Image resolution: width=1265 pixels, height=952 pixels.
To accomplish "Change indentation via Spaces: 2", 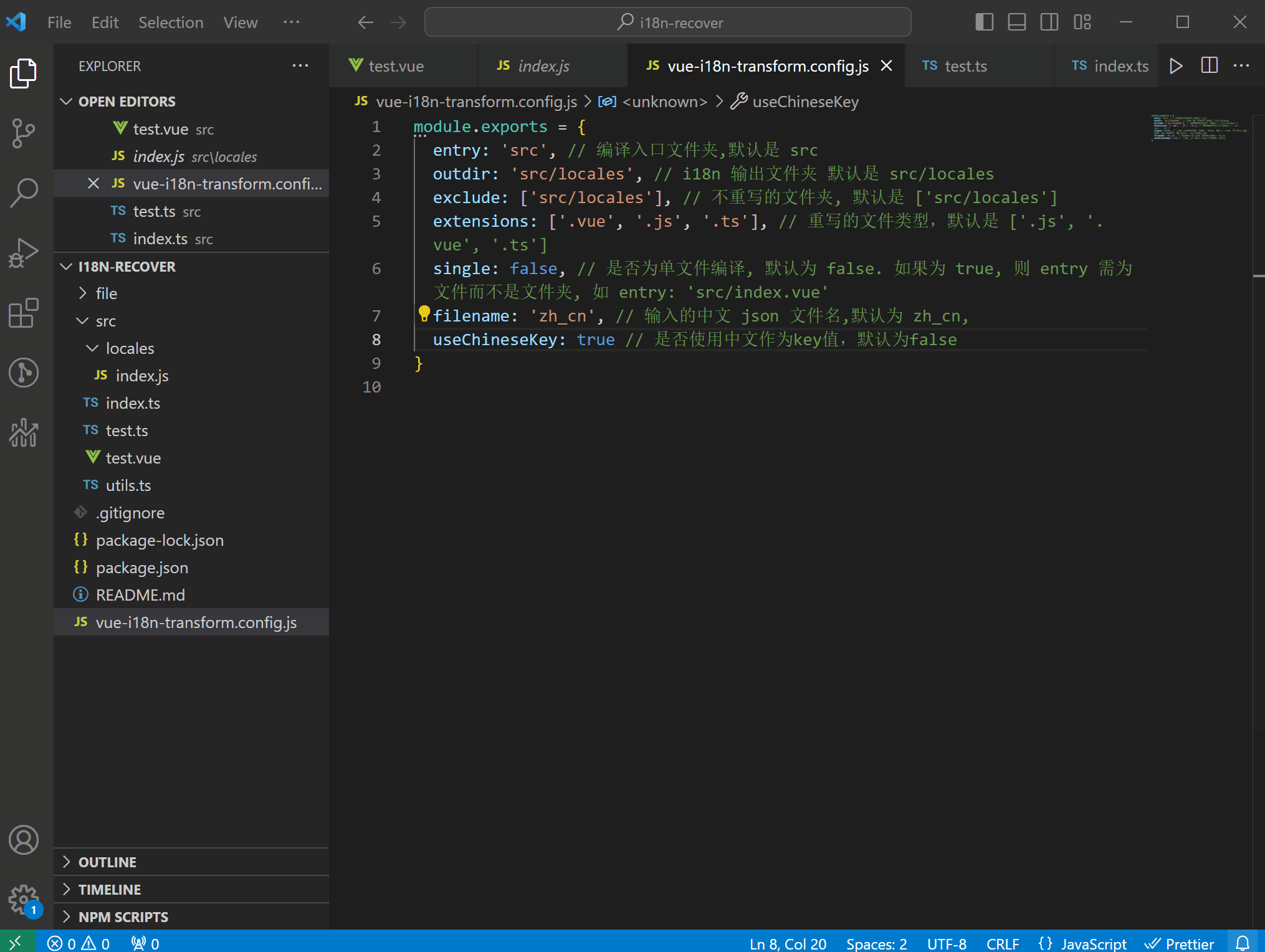I will coord(876,944).
